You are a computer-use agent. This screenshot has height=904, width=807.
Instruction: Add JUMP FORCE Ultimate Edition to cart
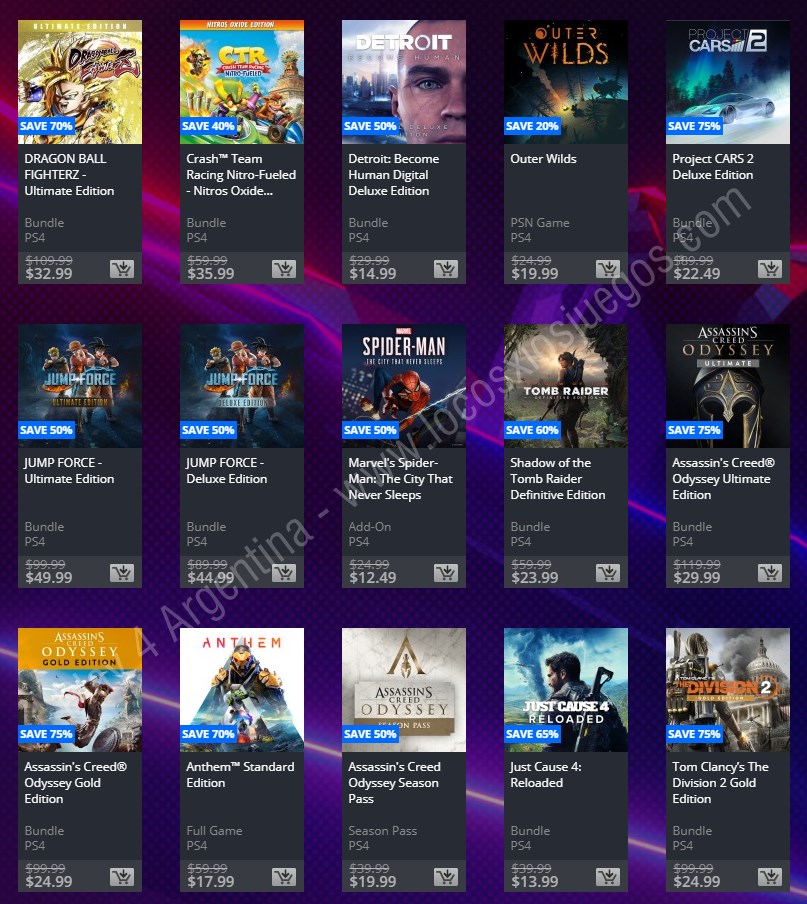tap(122, 572)
